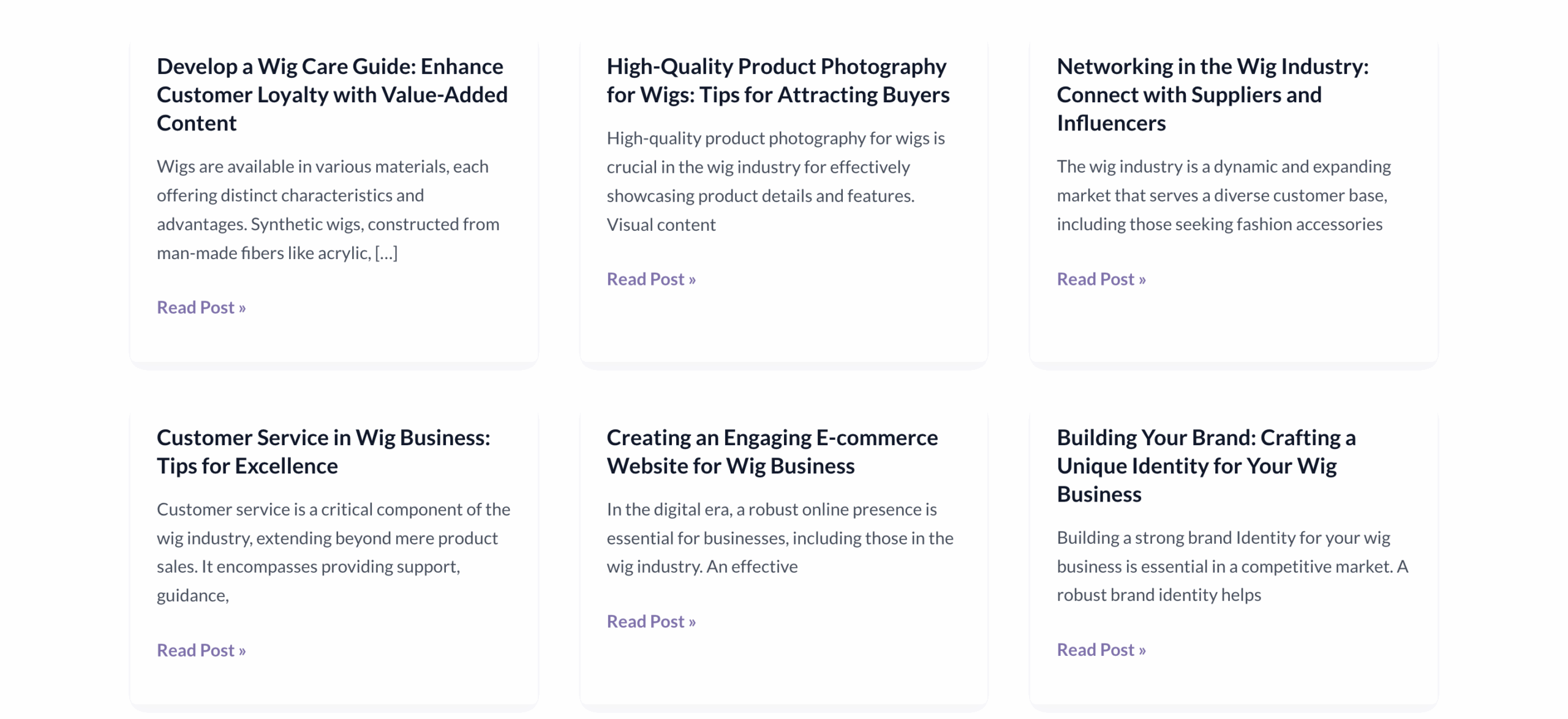This screenshot has width=1568, height=719.
Task: Open 'Networking in the Wig Industry' post title
Action: point(1212,94)
